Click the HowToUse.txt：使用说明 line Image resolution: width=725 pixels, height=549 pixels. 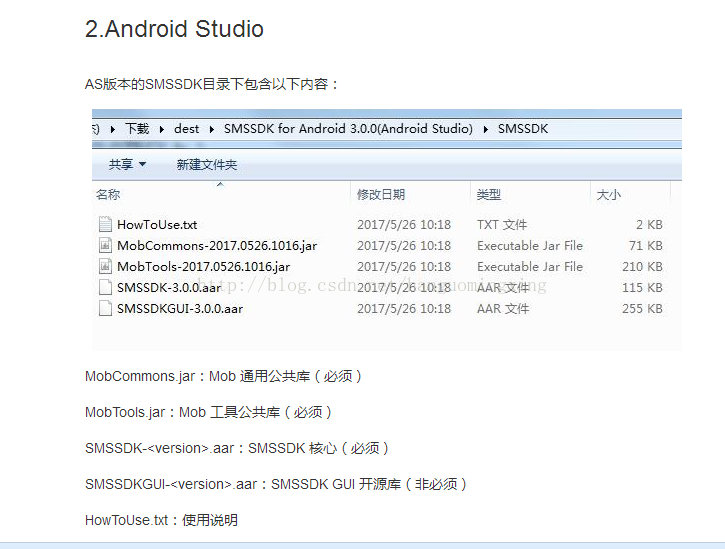point(161,520)
